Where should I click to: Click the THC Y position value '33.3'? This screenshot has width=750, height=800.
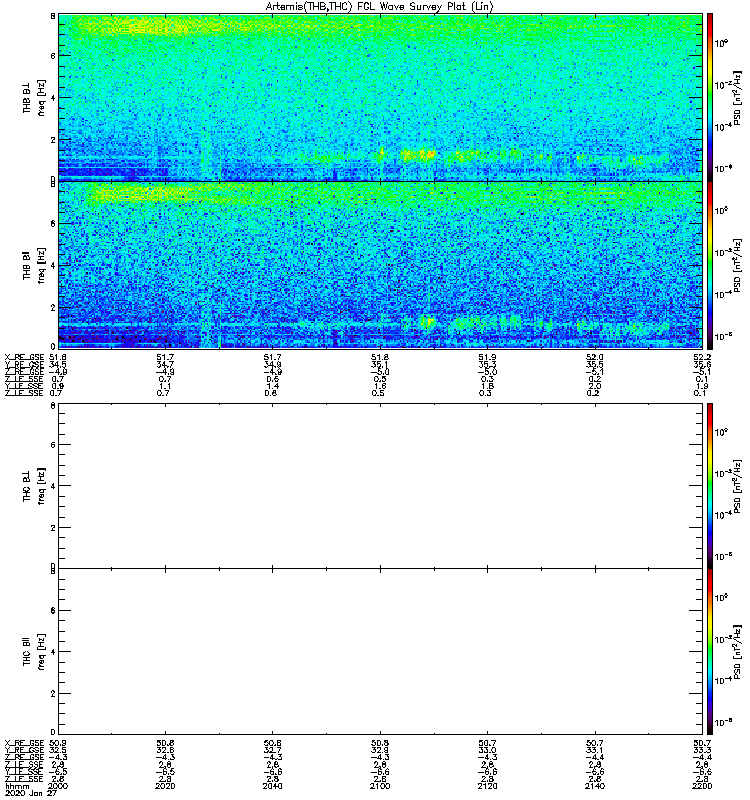(x=702, y=751)
